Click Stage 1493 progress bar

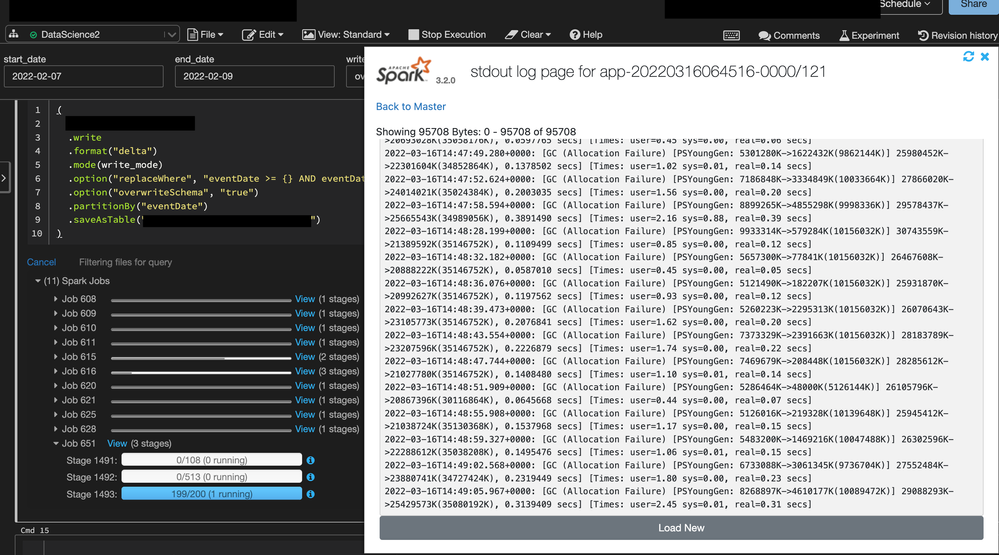click(x=211, y=494)
